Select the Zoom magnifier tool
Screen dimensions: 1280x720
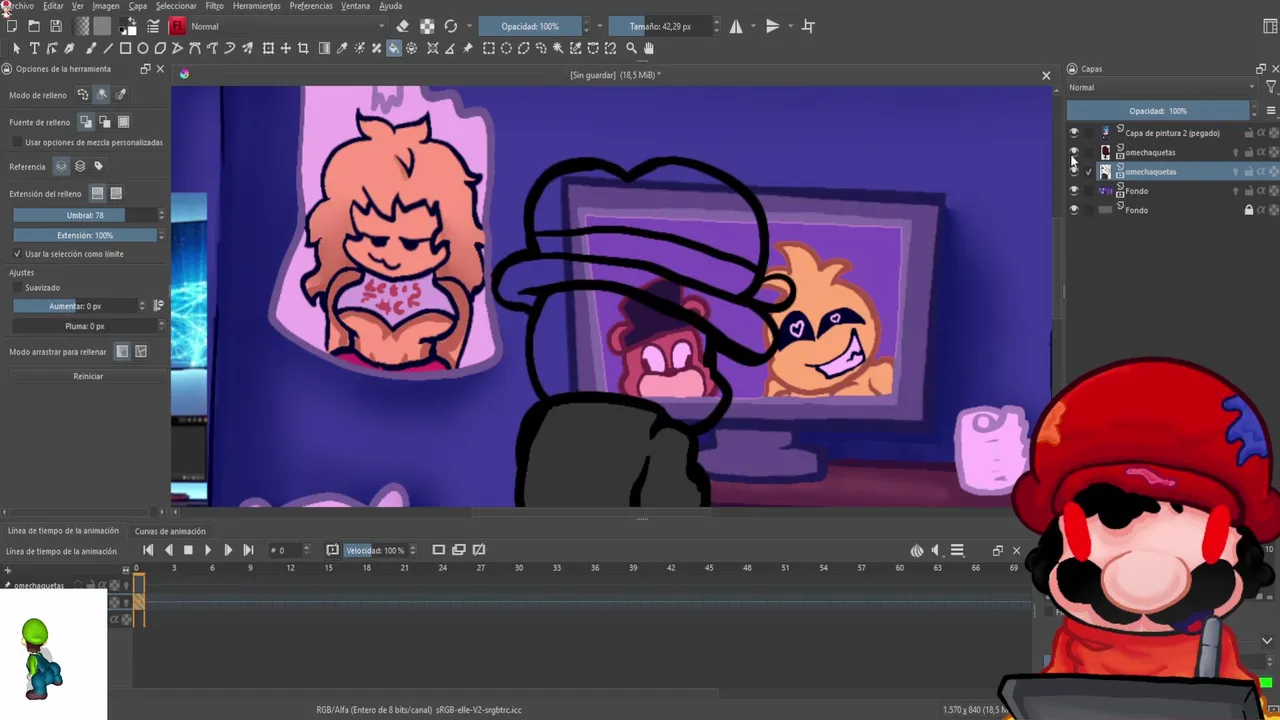click(x=631, y=48)
